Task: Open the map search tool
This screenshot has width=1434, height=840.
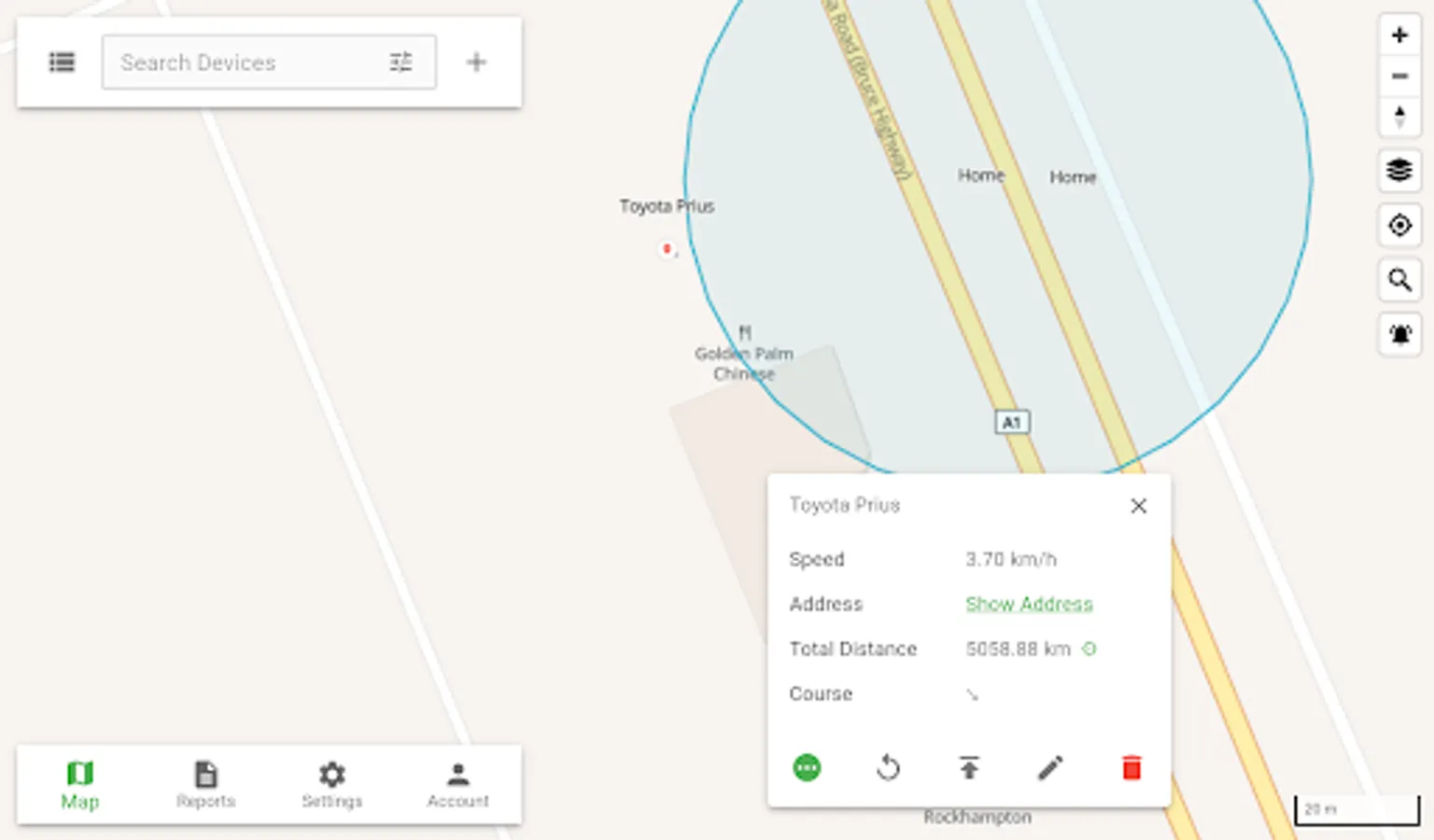Action: pyautogui.click(x=1399, y=280)
